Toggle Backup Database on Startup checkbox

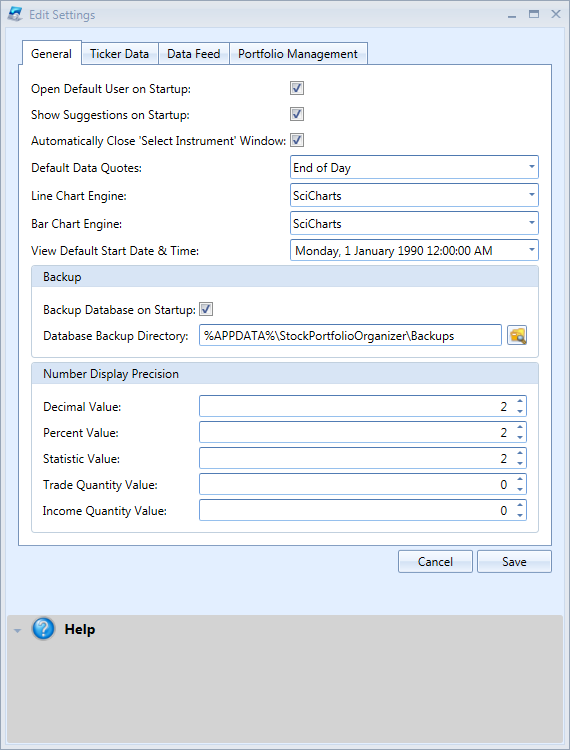click(x=206, y=309)
